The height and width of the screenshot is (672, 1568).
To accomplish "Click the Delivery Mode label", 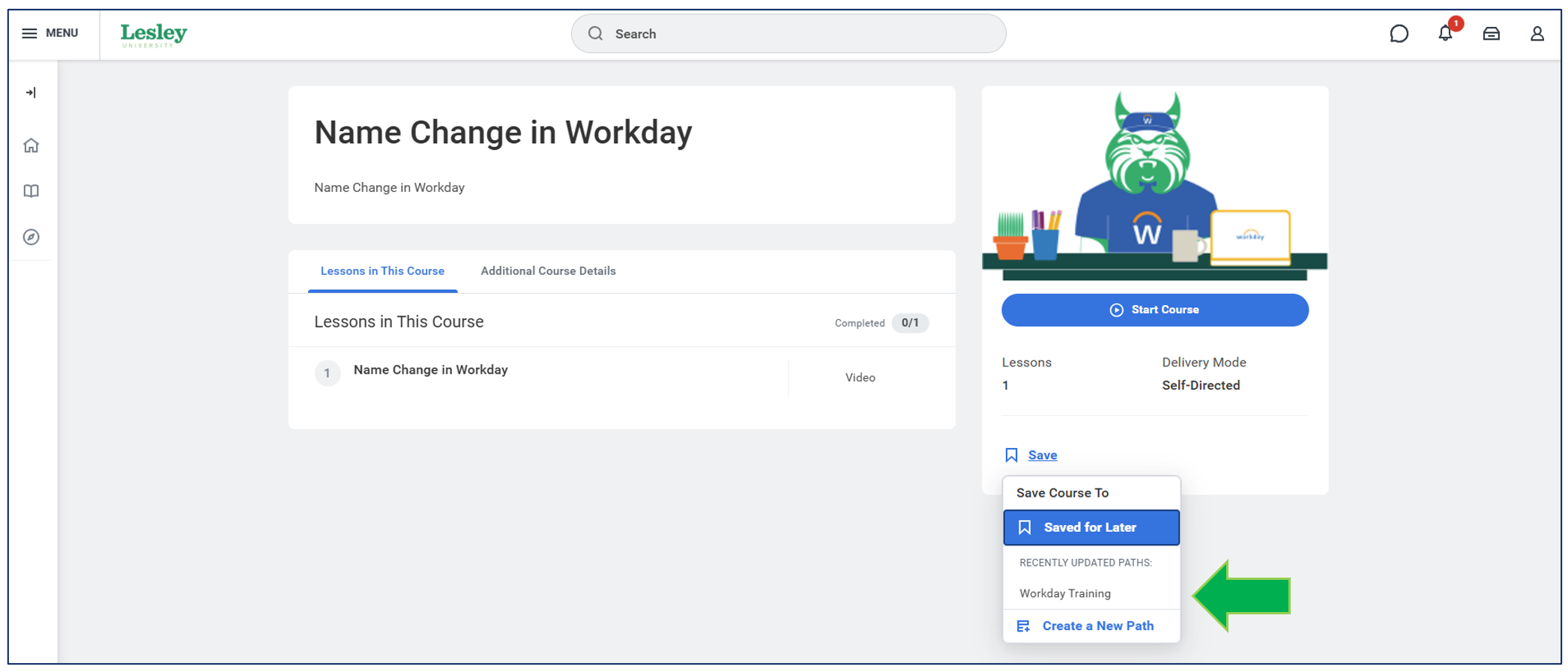I will click(1204, 363).
